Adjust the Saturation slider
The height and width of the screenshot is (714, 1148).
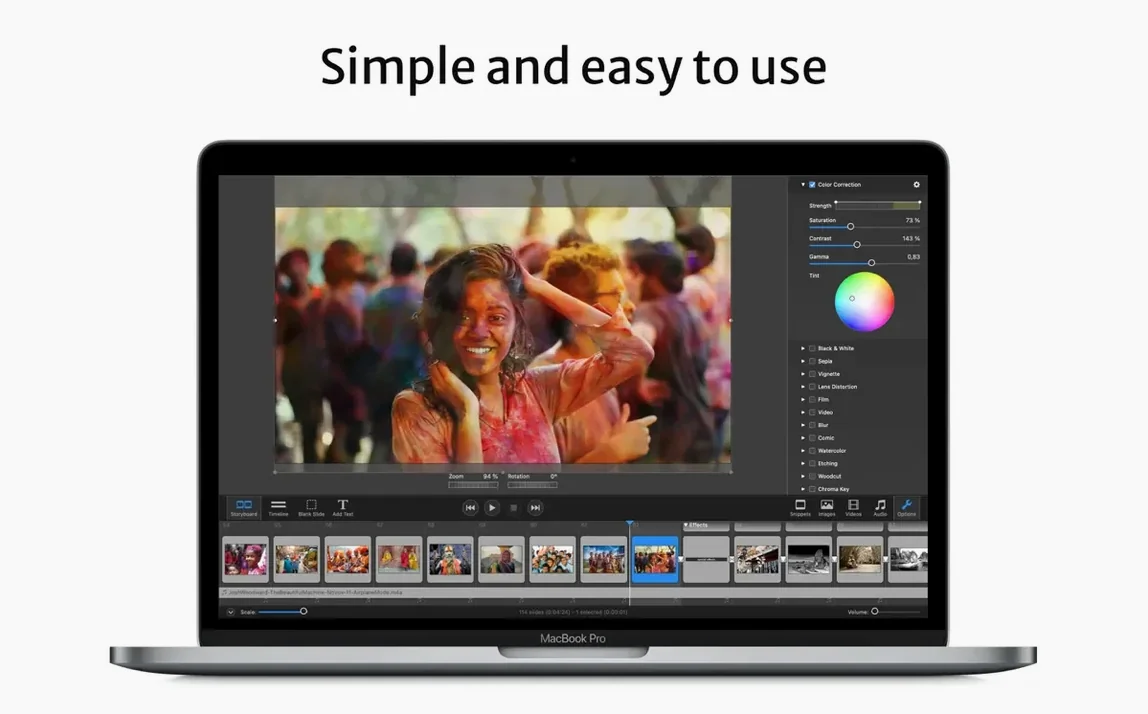[864, 227]
